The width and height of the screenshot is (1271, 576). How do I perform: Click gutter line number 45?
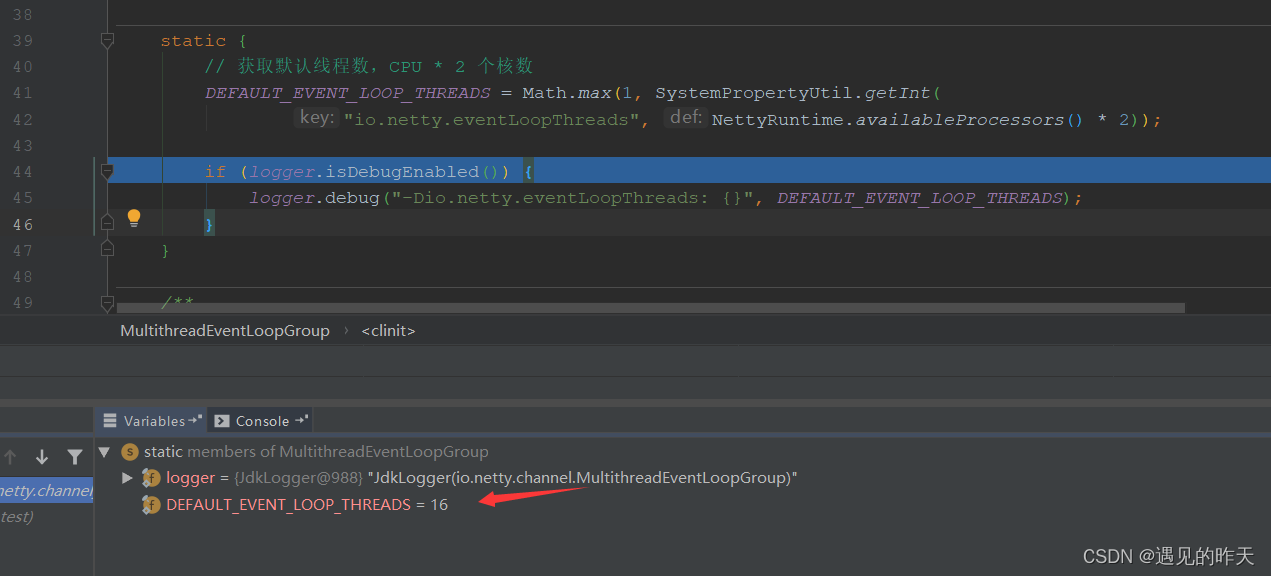click(x=22, y=197)
